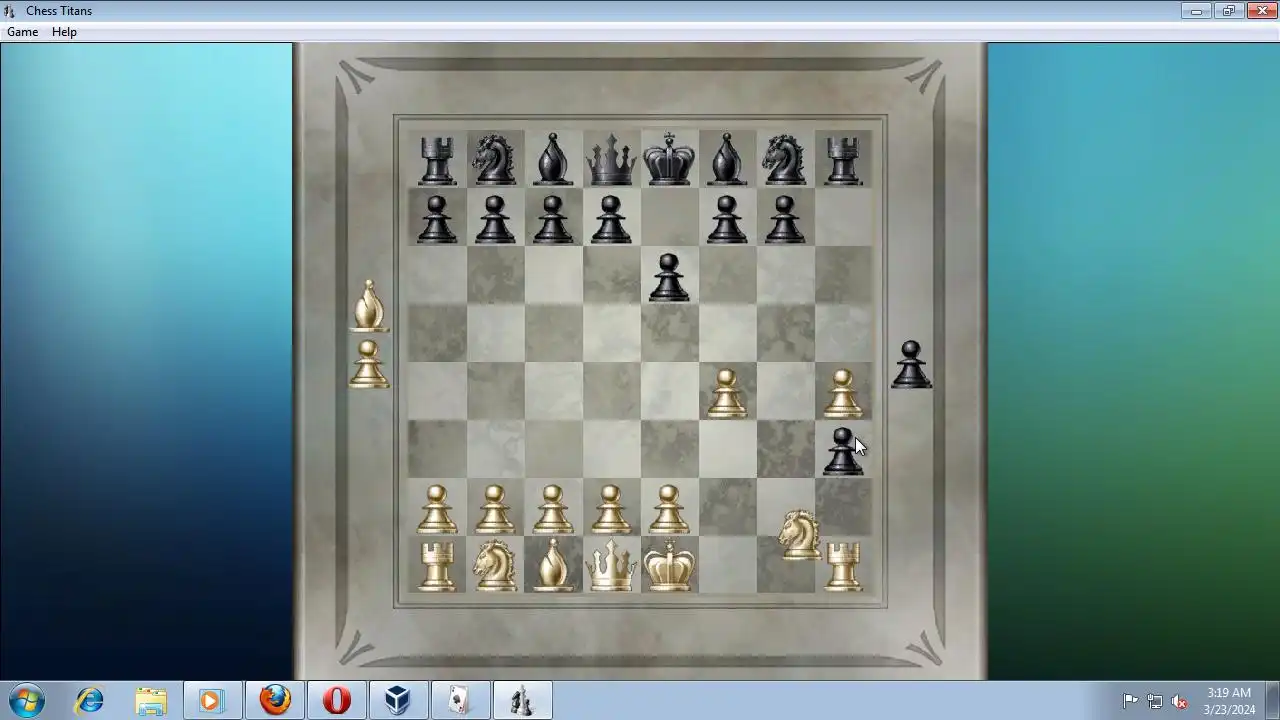Open the network tray icon
The width and height of the screenshot is (1280, 720).
click(1155, 701)
